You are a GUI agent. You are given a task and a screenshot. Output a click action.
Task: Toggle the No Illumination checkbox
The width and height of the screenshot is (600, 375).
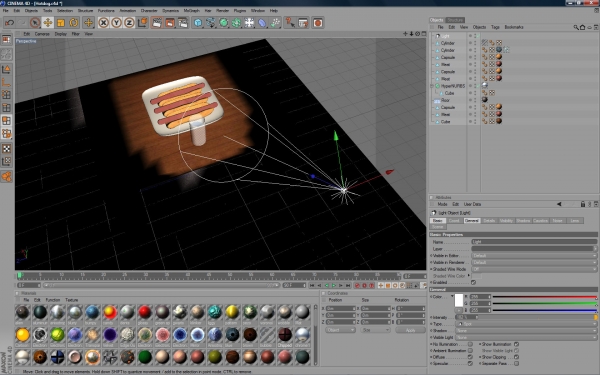[470, 344]
